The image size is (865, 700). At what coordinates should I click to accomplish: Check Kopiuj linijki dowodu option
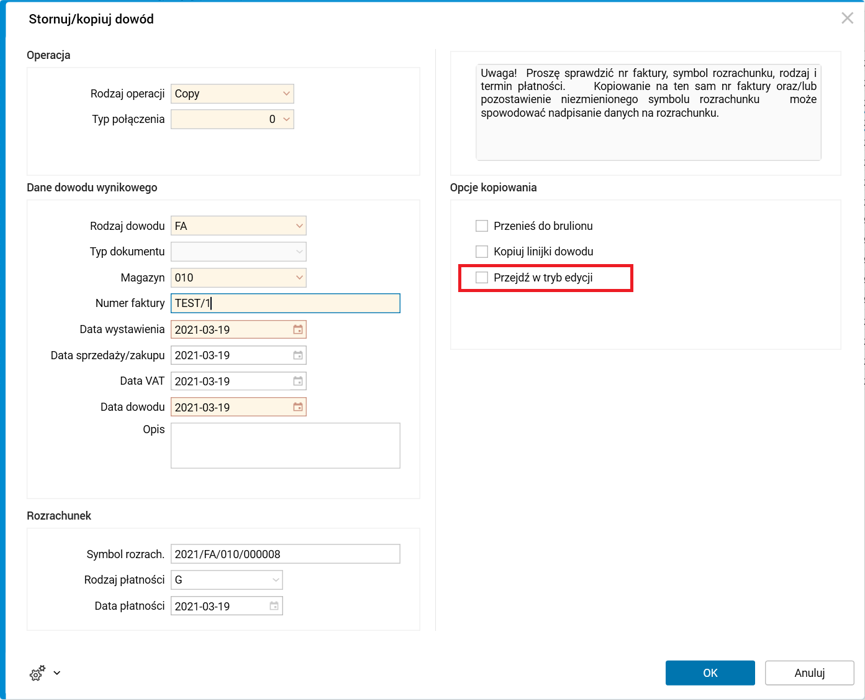pyautogui.click(x=482, y=251)
